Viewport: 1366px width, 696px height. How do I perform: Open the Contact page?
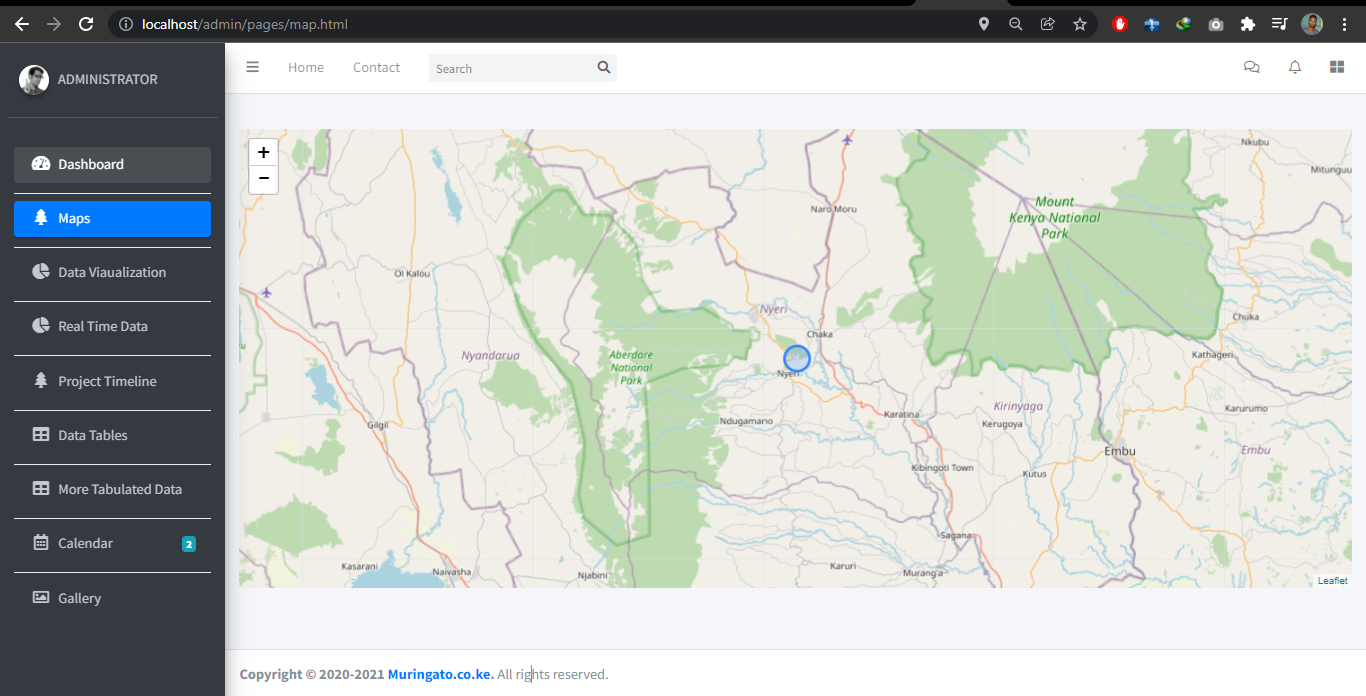tap(376, 67)
